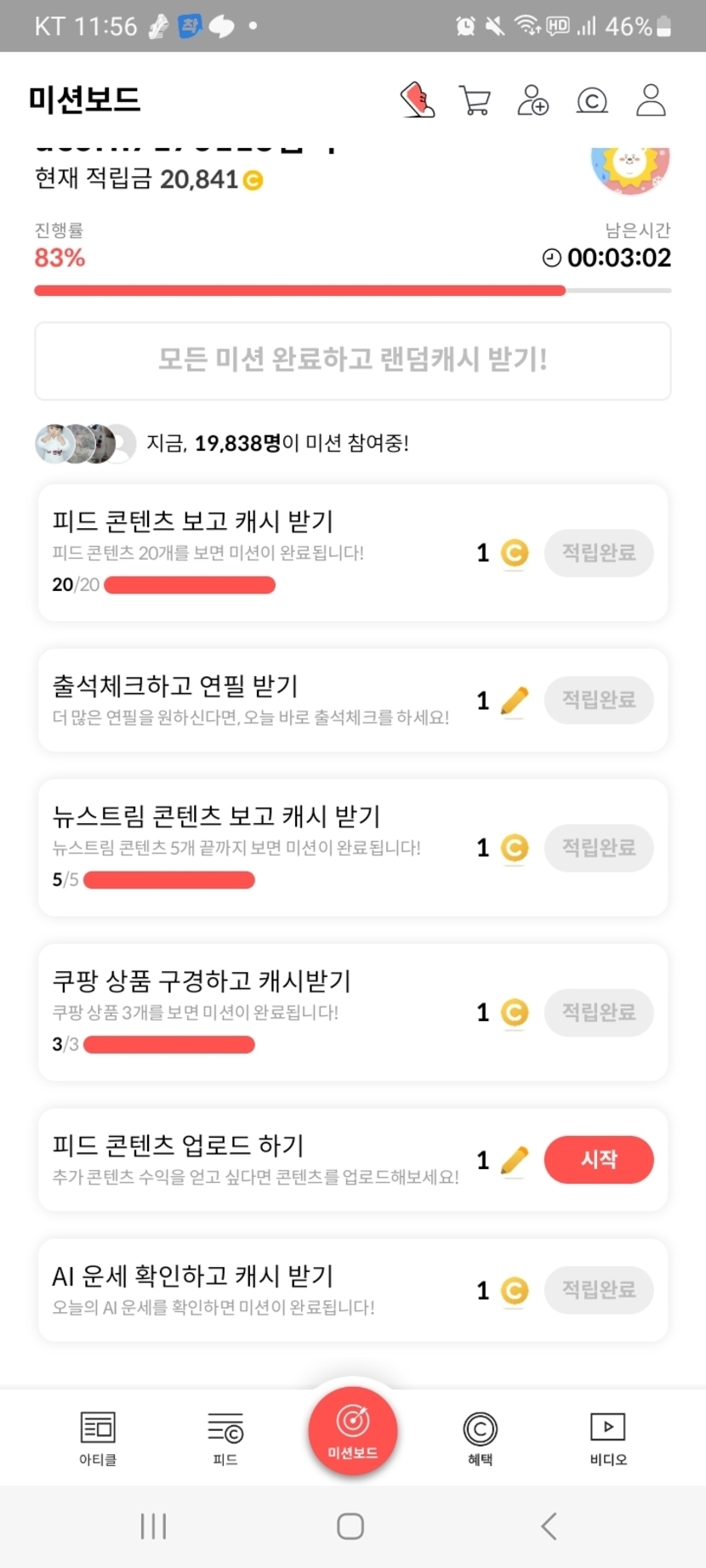Image resolution: width=706 pixels, height=1568 pixels.
Task: Tap the sneaker step-counter icon
Action: click(418, 100)
